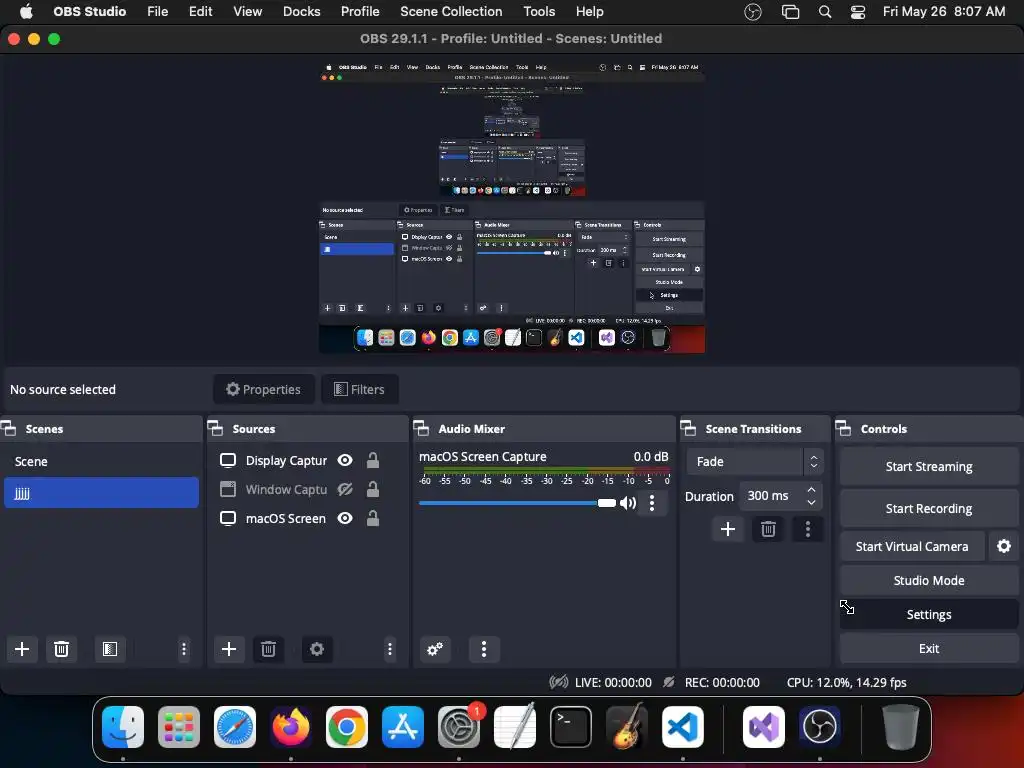The width and height of the screenshot is (1024, 768).
Task: Hide the macOS Screen source eye toggle
Action: point(345,518)
